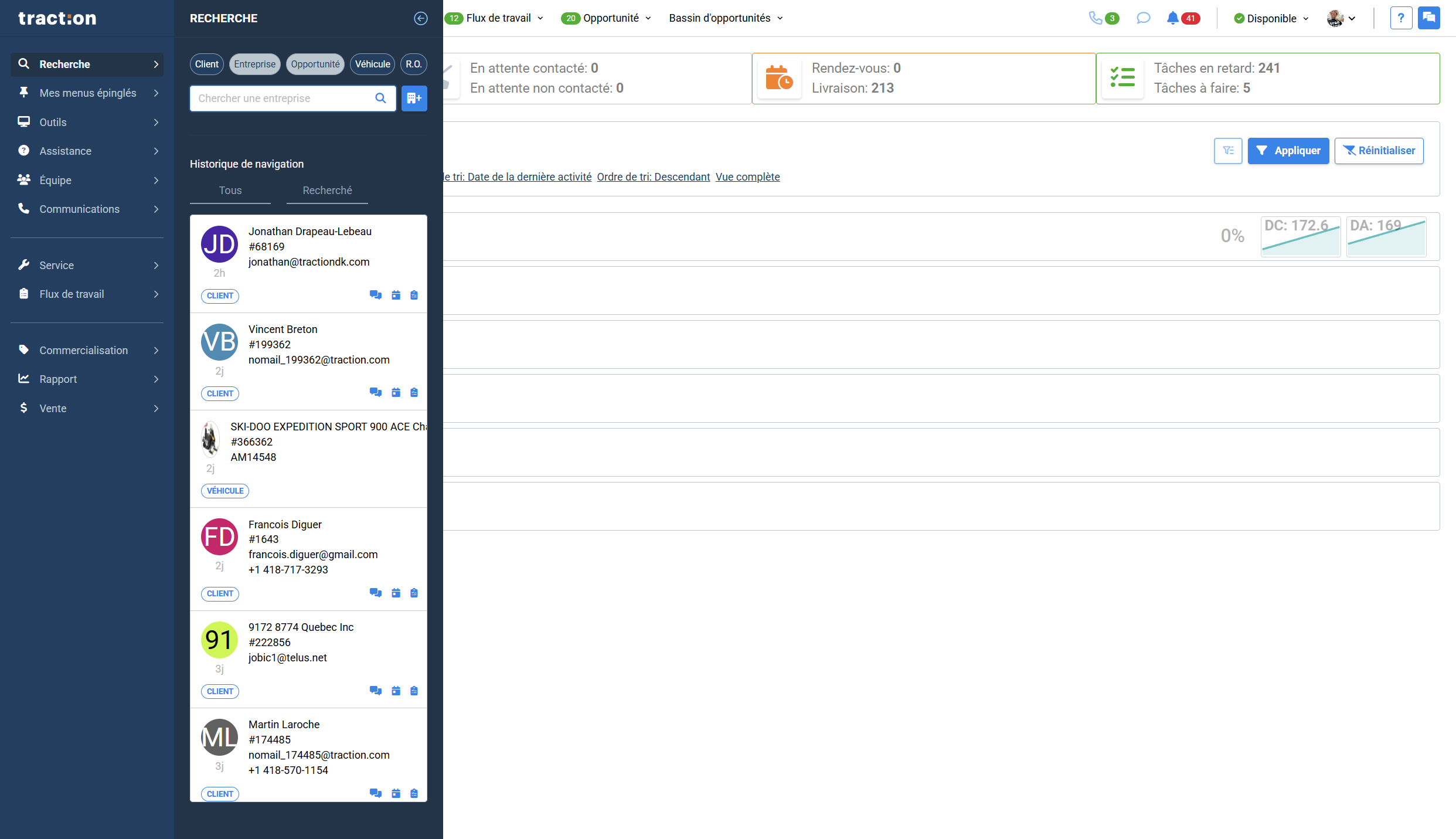
Task: Toggle the Véhicule search filter chip
Action: point(372,64)
